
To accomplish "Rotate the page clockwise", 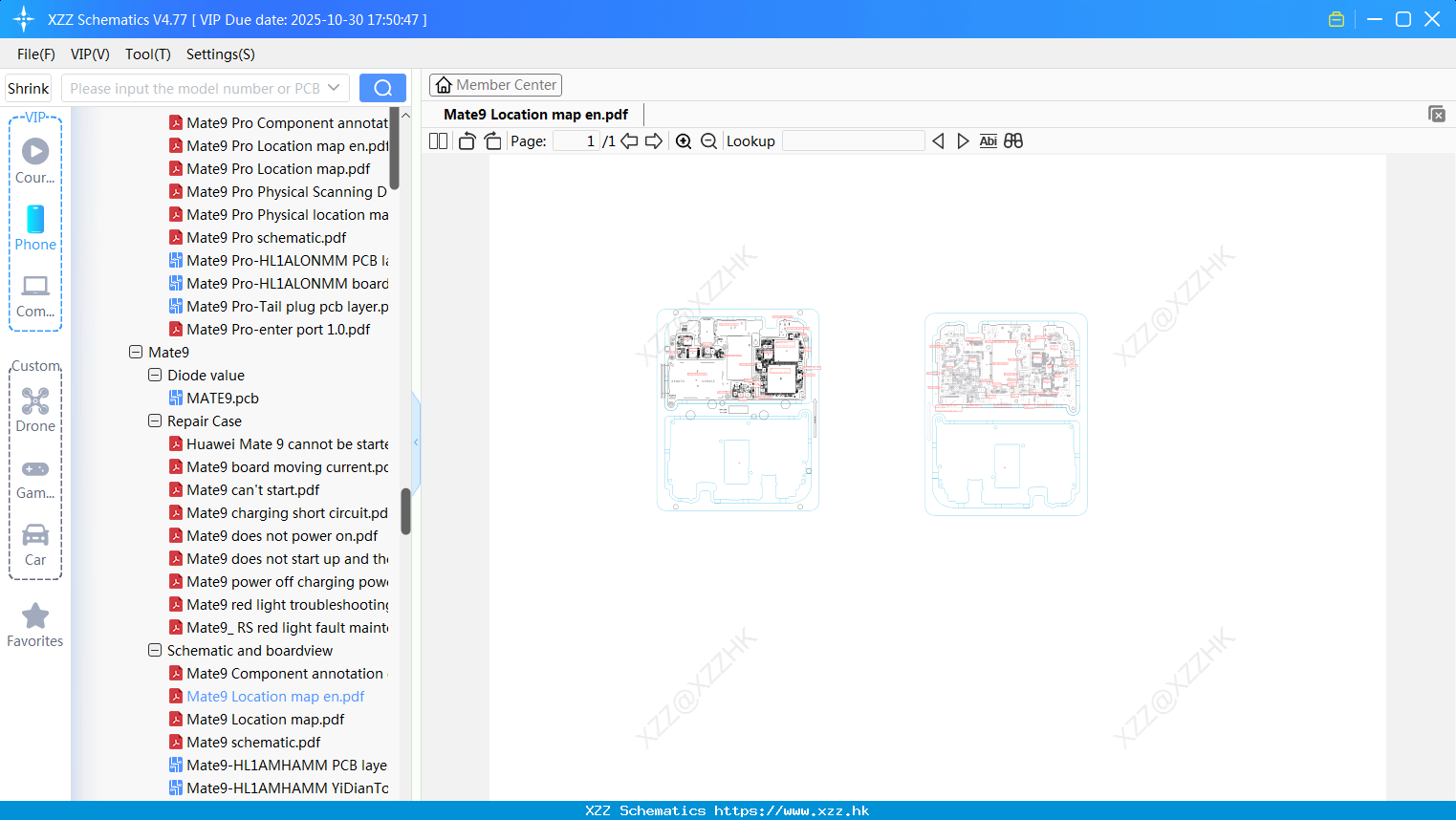I will [x=492, y=141].
